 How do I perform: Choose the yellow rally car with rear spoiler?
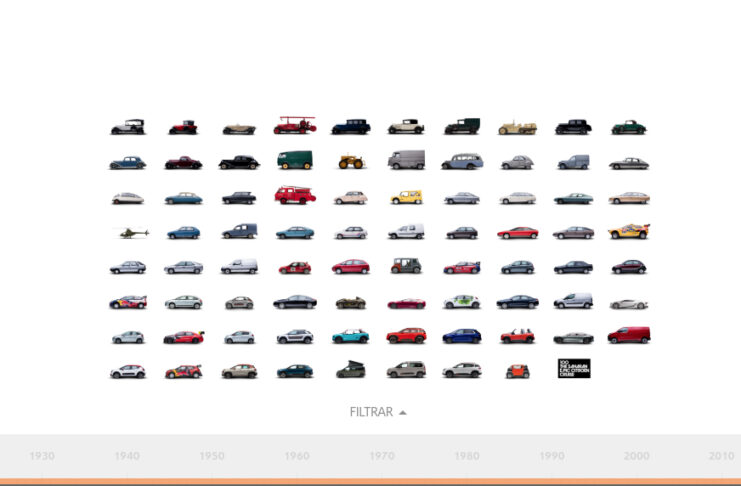tap(629, 231)
